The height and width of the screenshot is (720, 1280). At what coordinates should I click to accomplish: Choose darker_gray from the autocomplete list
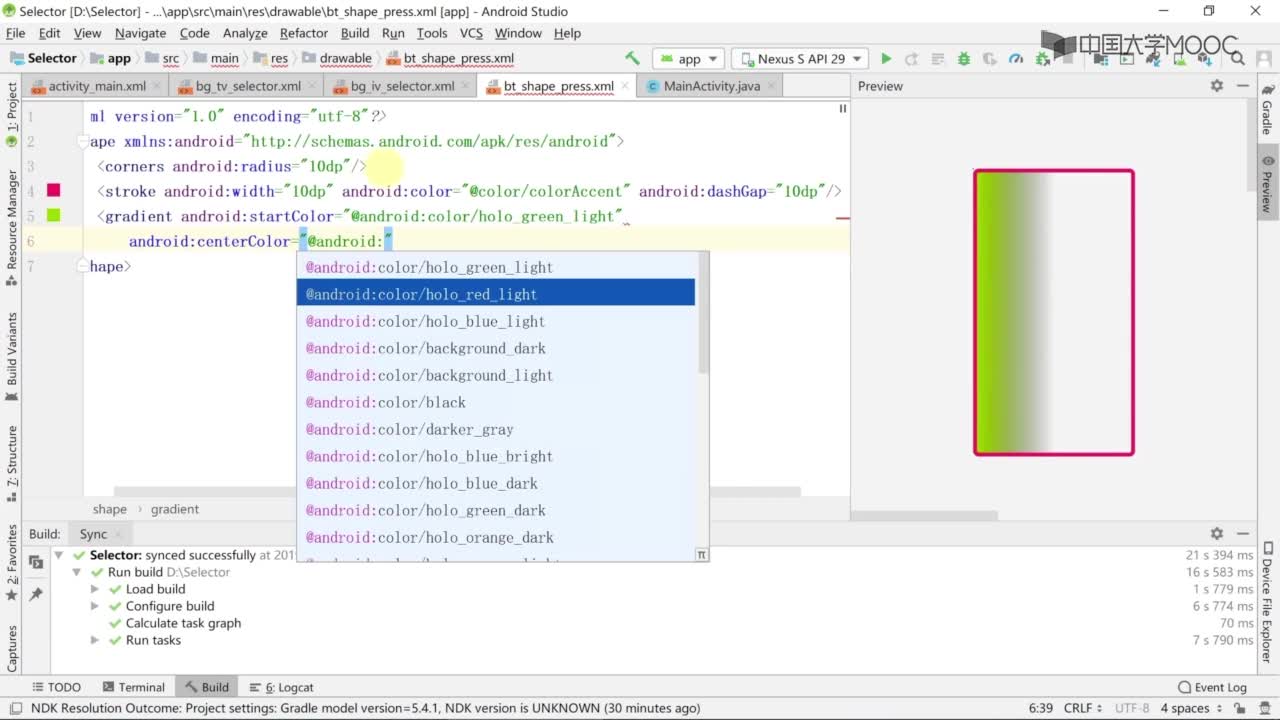[496, 429]
